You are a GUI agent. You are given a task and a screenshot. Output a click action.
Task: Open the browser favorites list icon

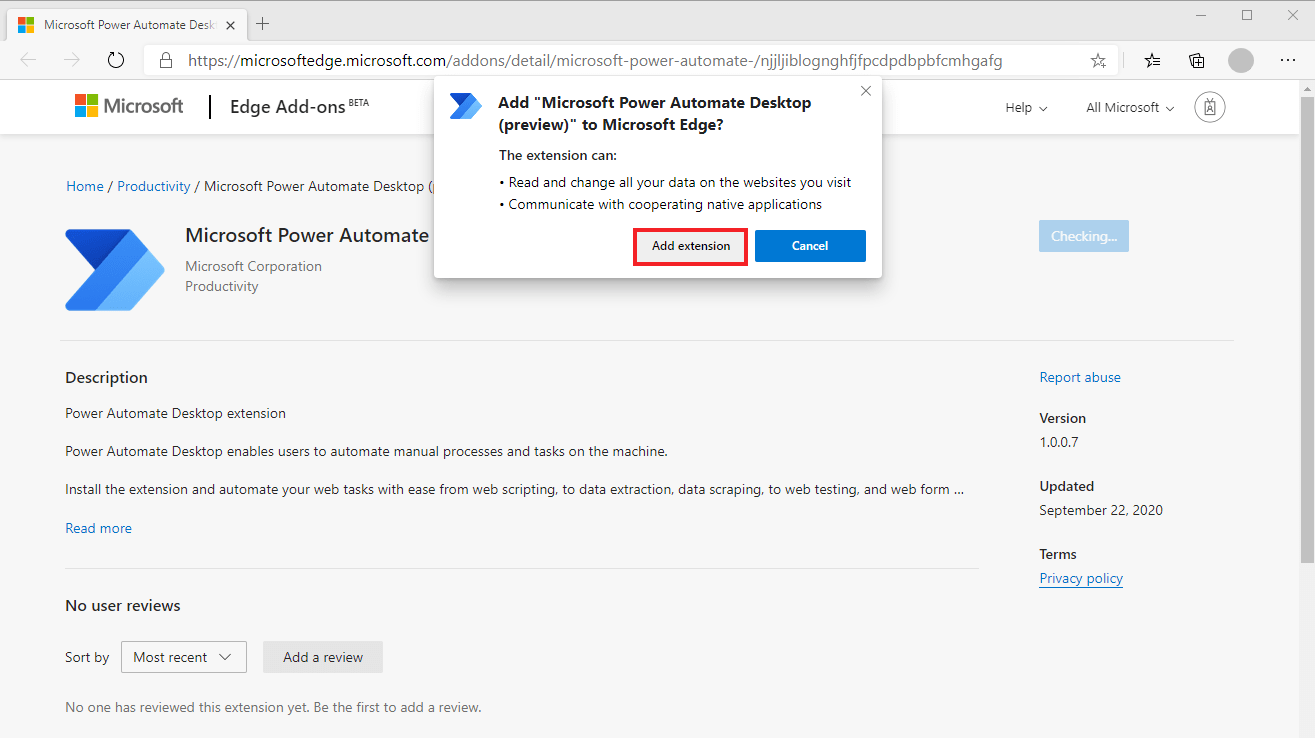click(1152, 60)
